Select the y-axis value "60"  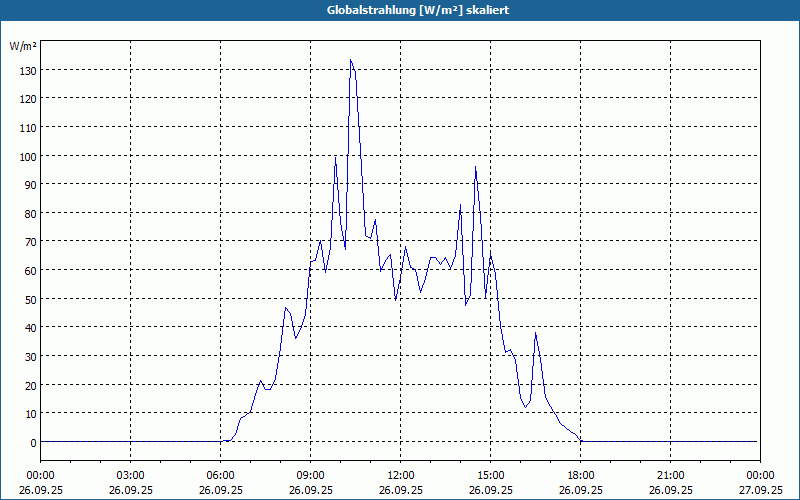(x=30, y=271)
